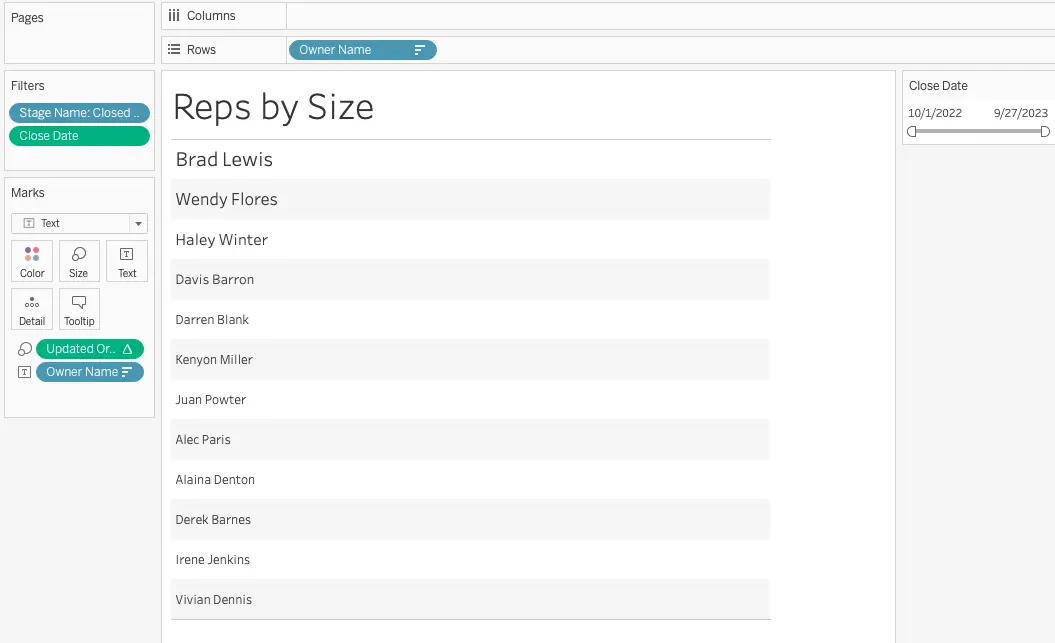1055x643 pixels.
Task: Click the text icon beside Owner Name in Marks
Action: click(22, 371)
